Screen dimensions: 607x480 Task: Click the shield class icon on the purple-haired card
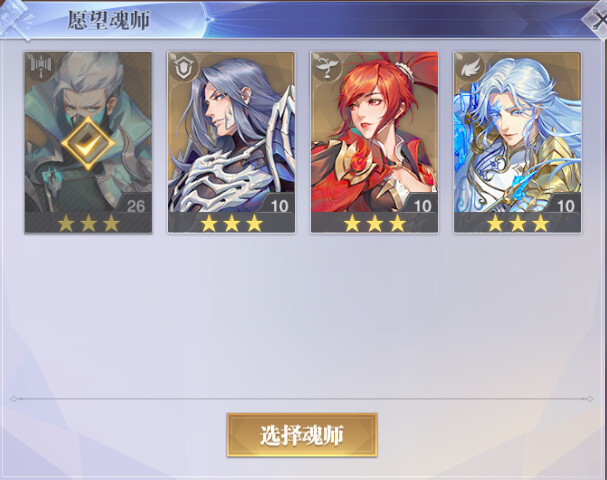pos(184,66)
